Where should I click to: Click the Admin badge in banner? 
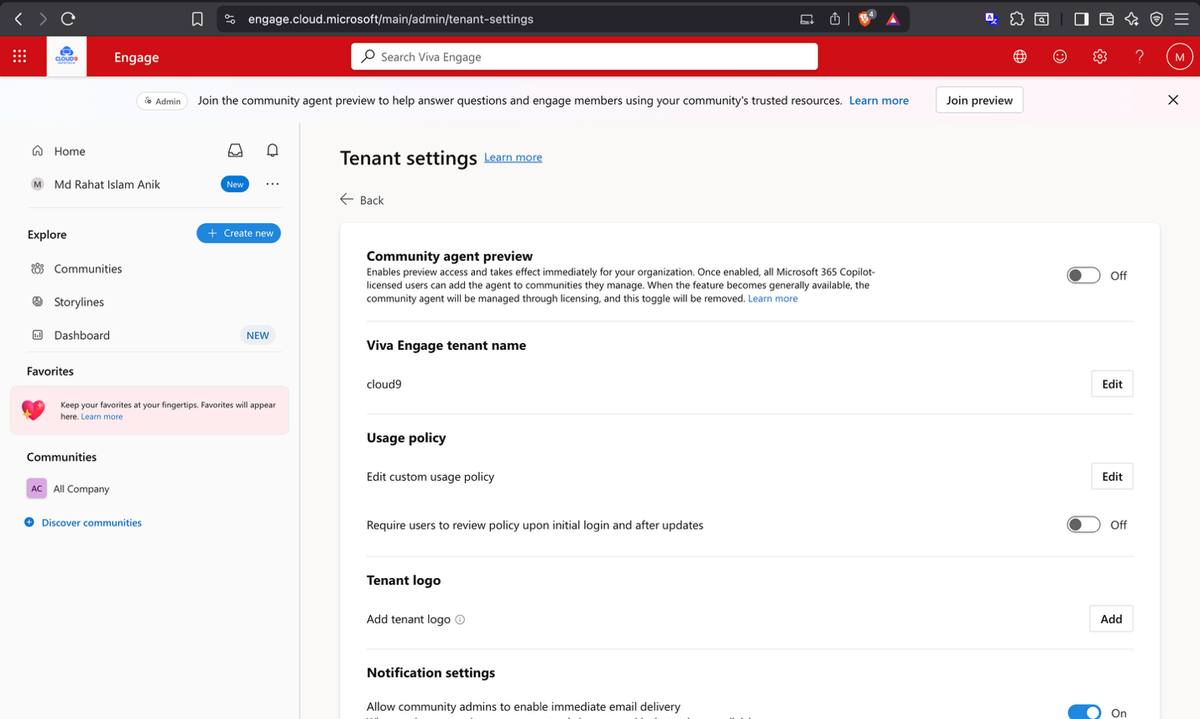pyautogui.click(x=162, y=100)
